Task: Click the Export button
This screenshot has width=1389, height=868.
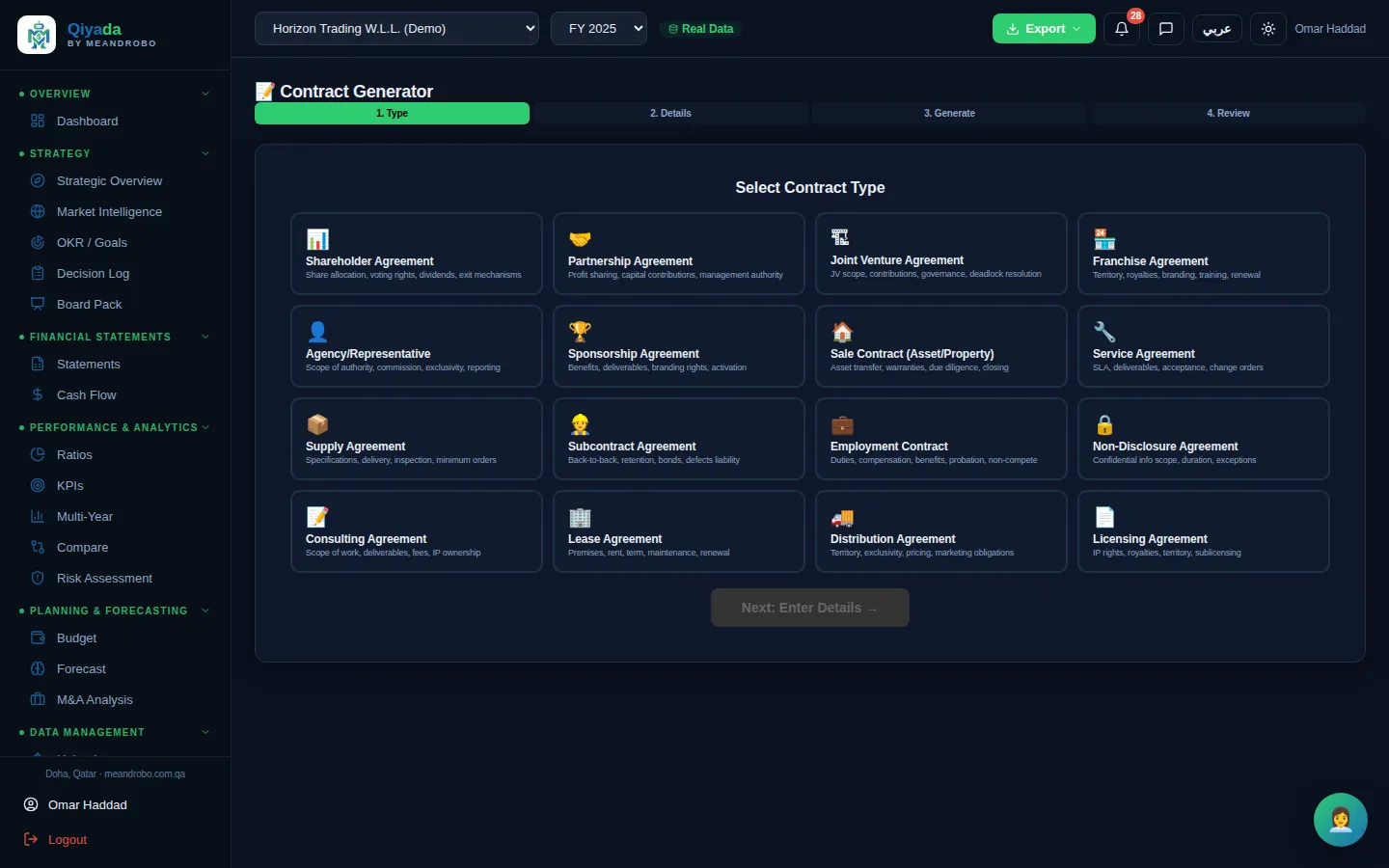Action: point(1044,29)
